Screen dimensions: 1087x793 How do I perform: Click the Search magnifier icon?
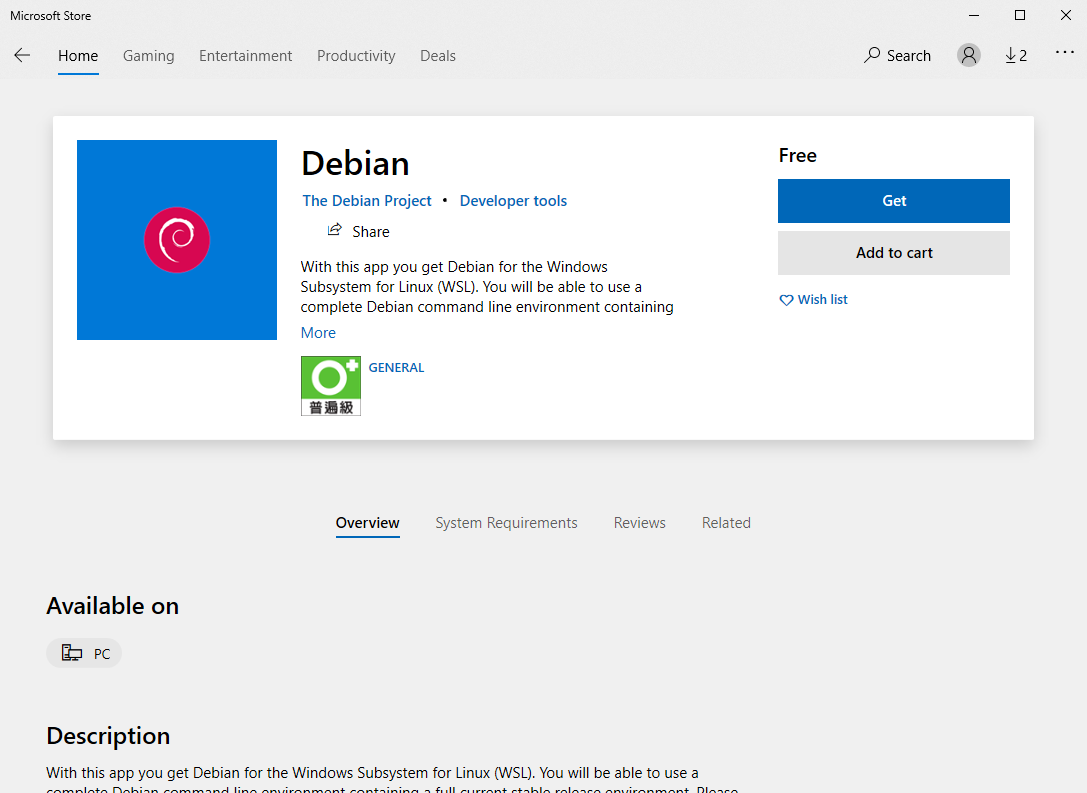click(x=871, y=55)
